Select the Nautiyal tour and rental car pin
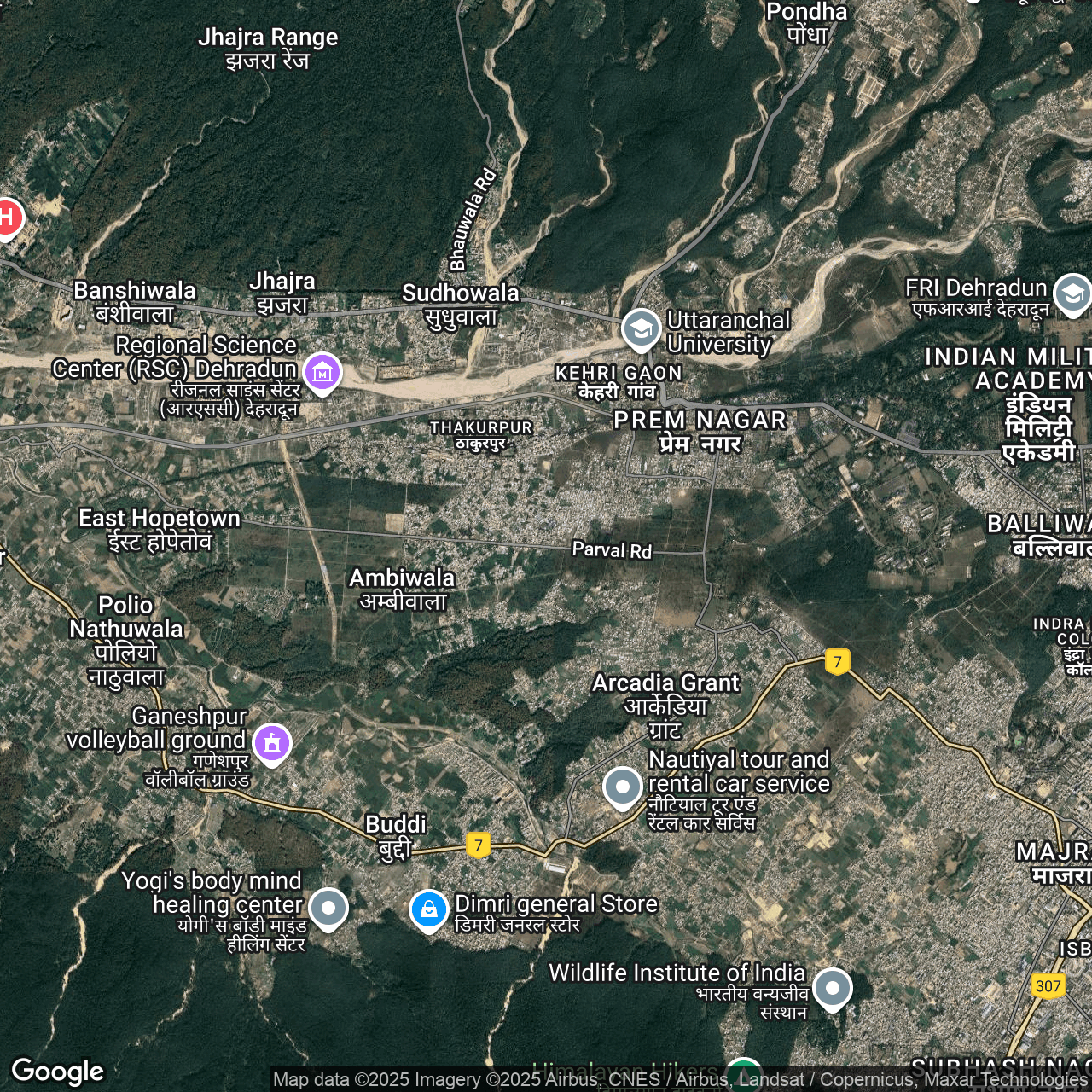 click(x=622, y=786)
